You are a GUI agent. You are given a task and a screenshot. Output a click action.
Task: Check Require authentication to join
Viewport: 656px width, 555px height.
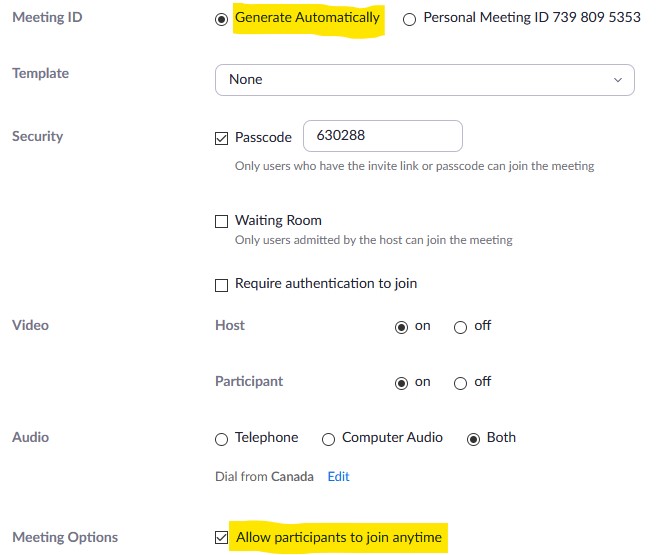221,285
